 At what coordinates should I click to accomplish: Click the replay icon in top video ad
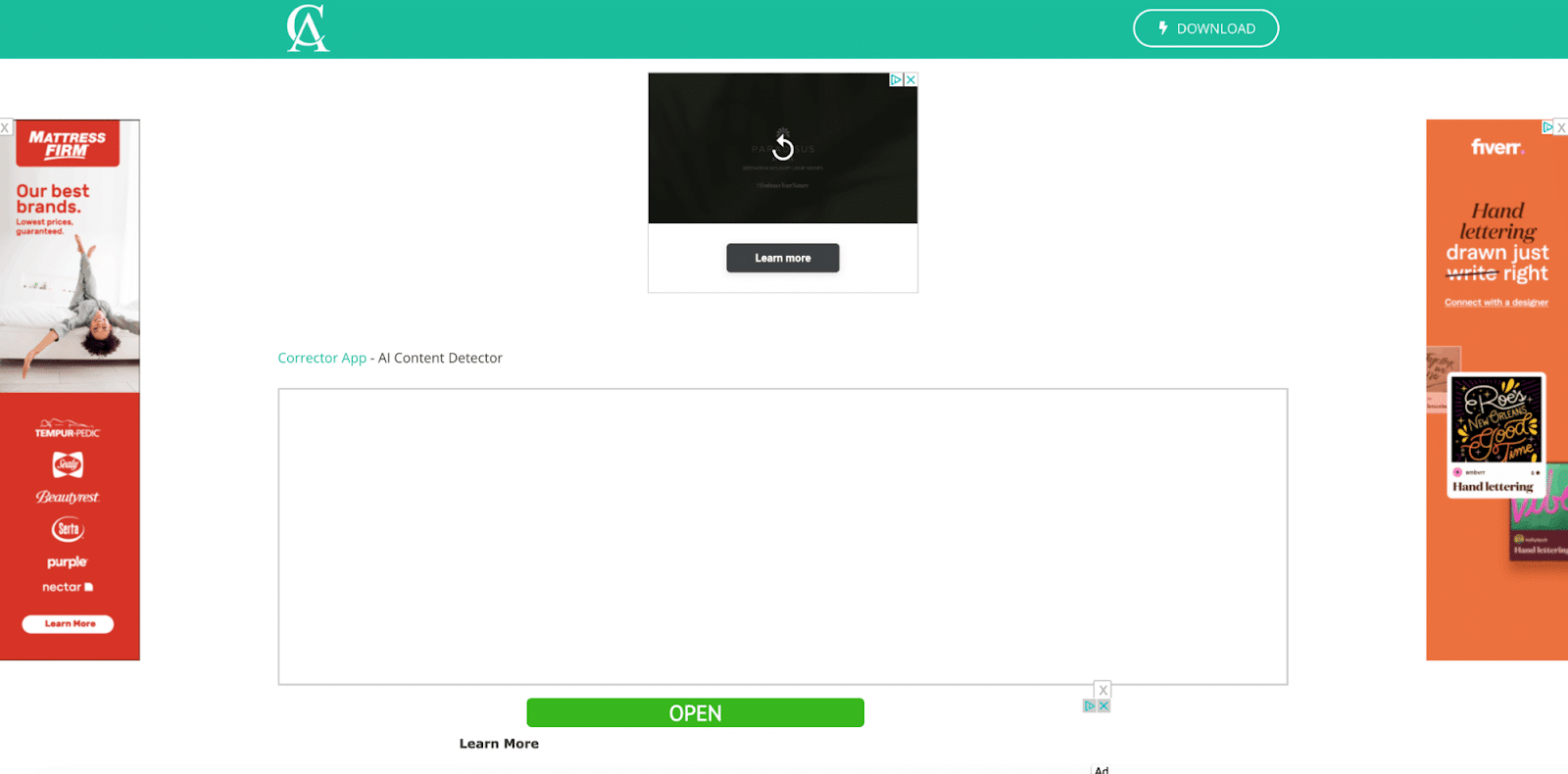[x=782, y=147]
